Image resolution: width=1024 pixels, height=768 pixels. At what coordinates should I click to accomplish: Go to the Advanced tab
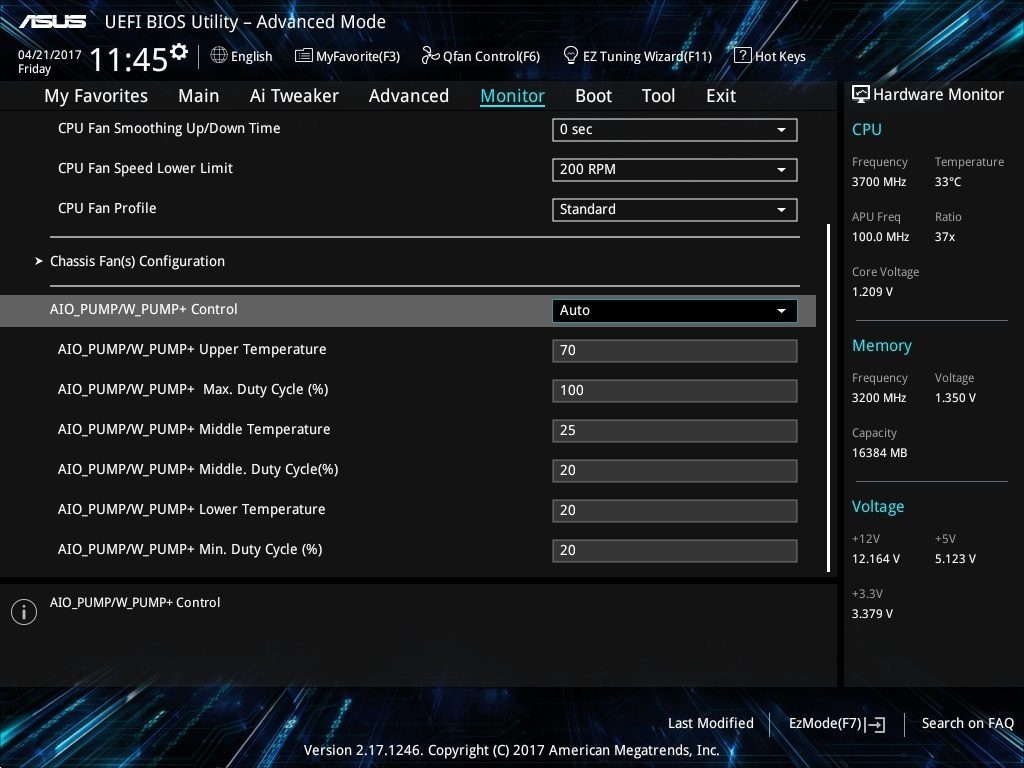click(x=409, y=96)
